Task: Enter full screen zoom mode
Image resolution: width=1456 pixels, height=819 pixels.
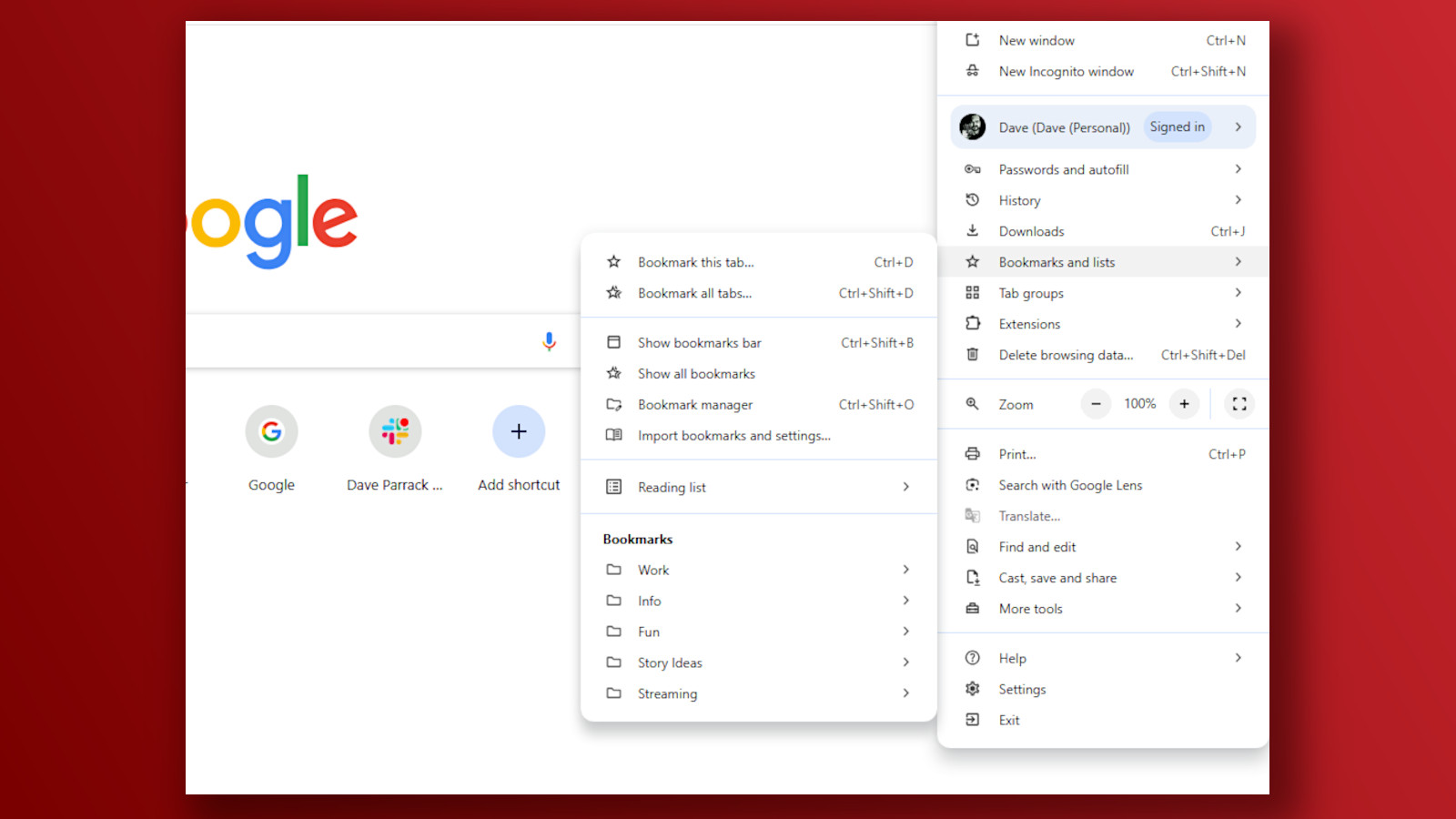Action: [1239, 403]
